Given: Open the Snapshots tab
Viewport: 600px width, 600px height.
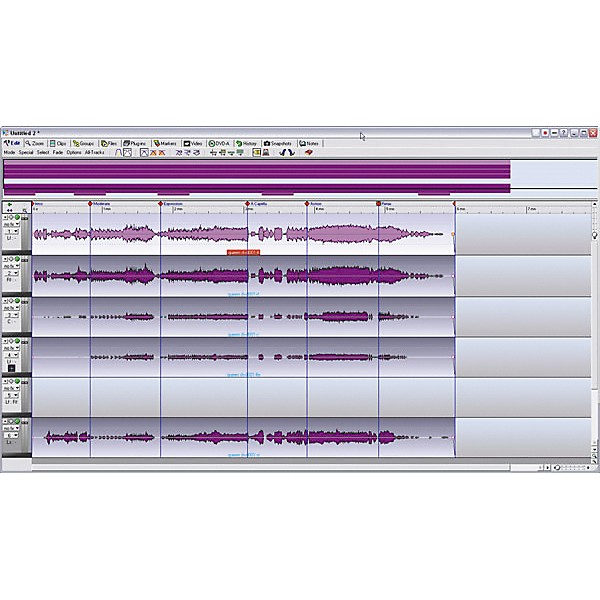Looking at the screenshot, I should click(278, 143).
